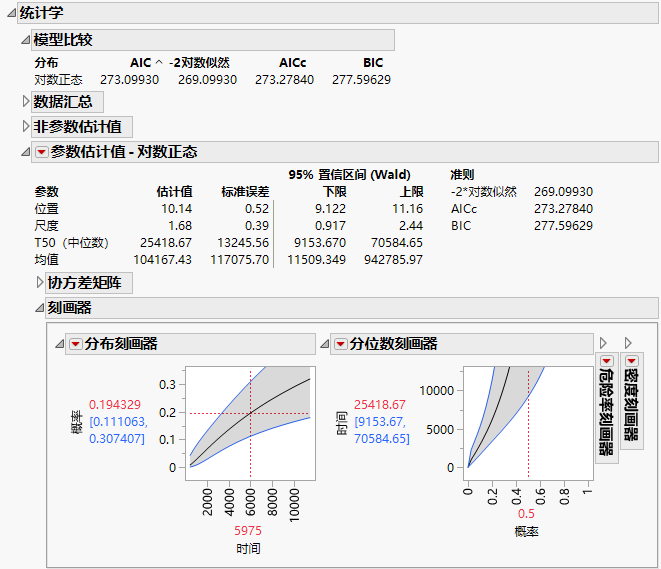The image size is (661, 569).
Task: Click the 位置 parameter row label
Action: 46,209
